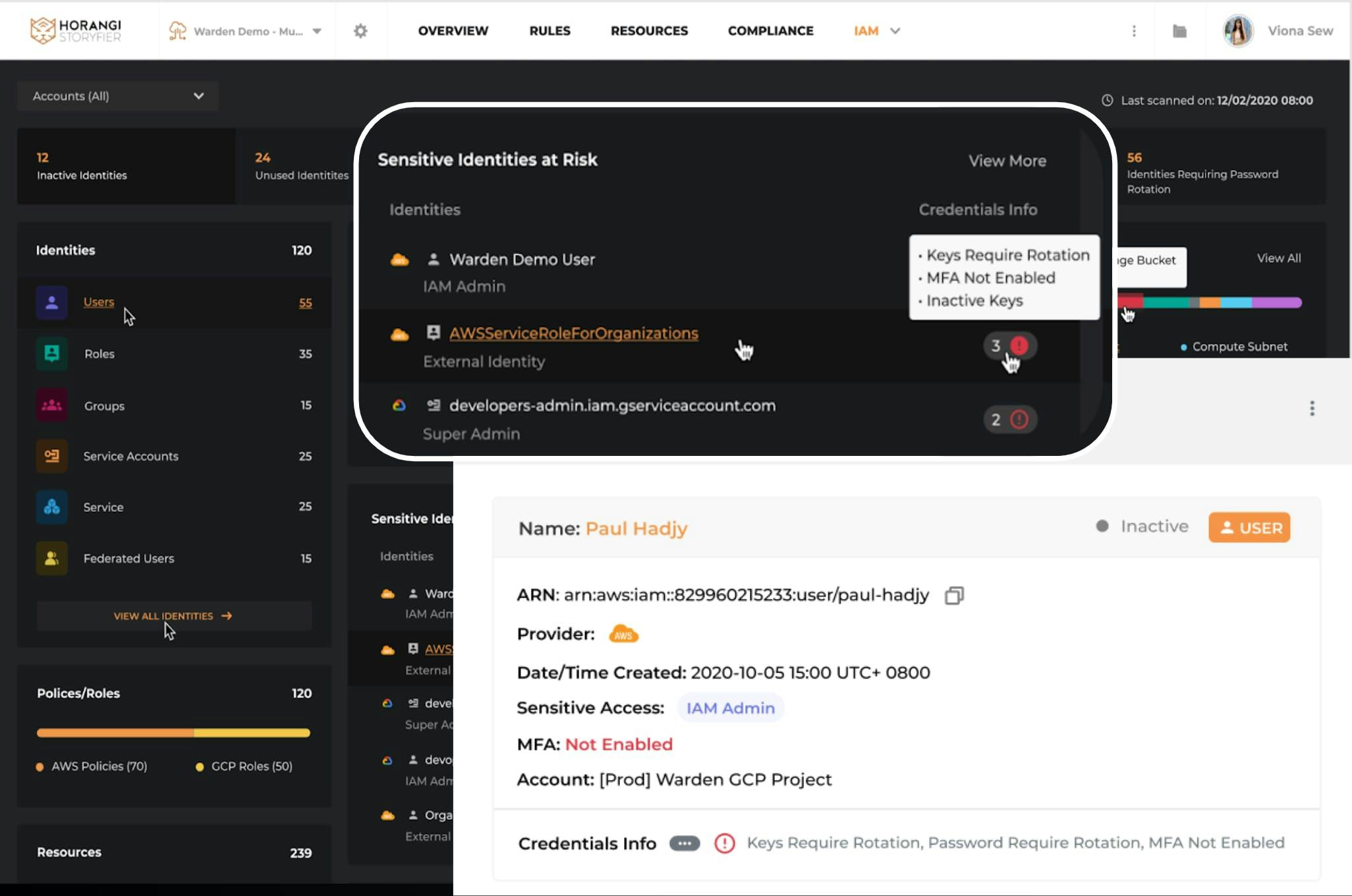Click the last scanned clock icon

pos(1108,100)
